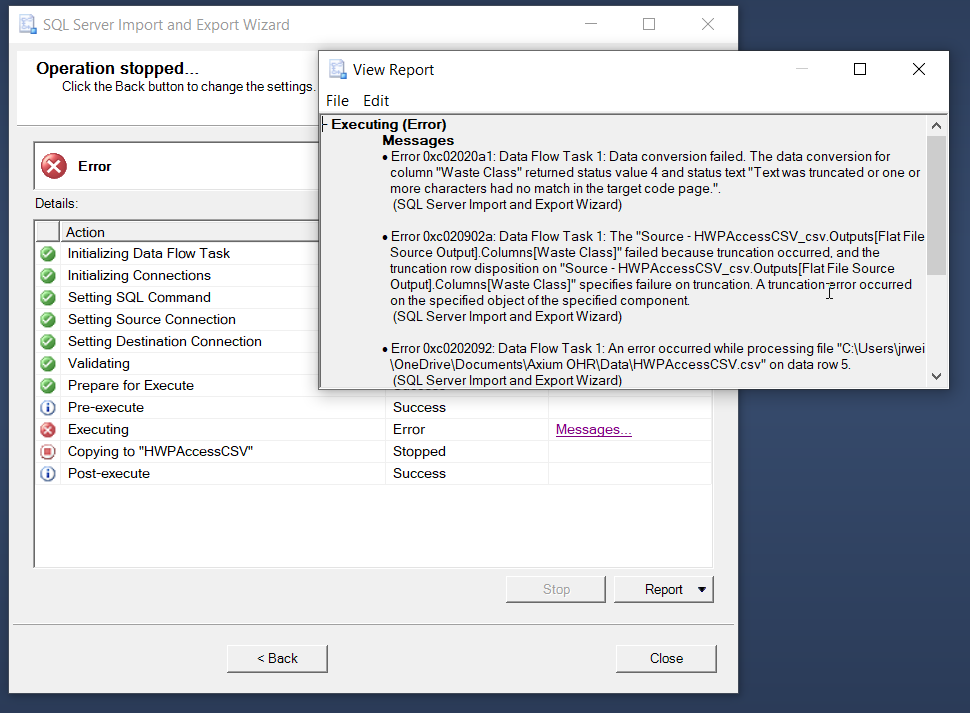Screen dimensions: 970x713
Task: Click the Success status for Post-execute
Action: pos(419,474)
